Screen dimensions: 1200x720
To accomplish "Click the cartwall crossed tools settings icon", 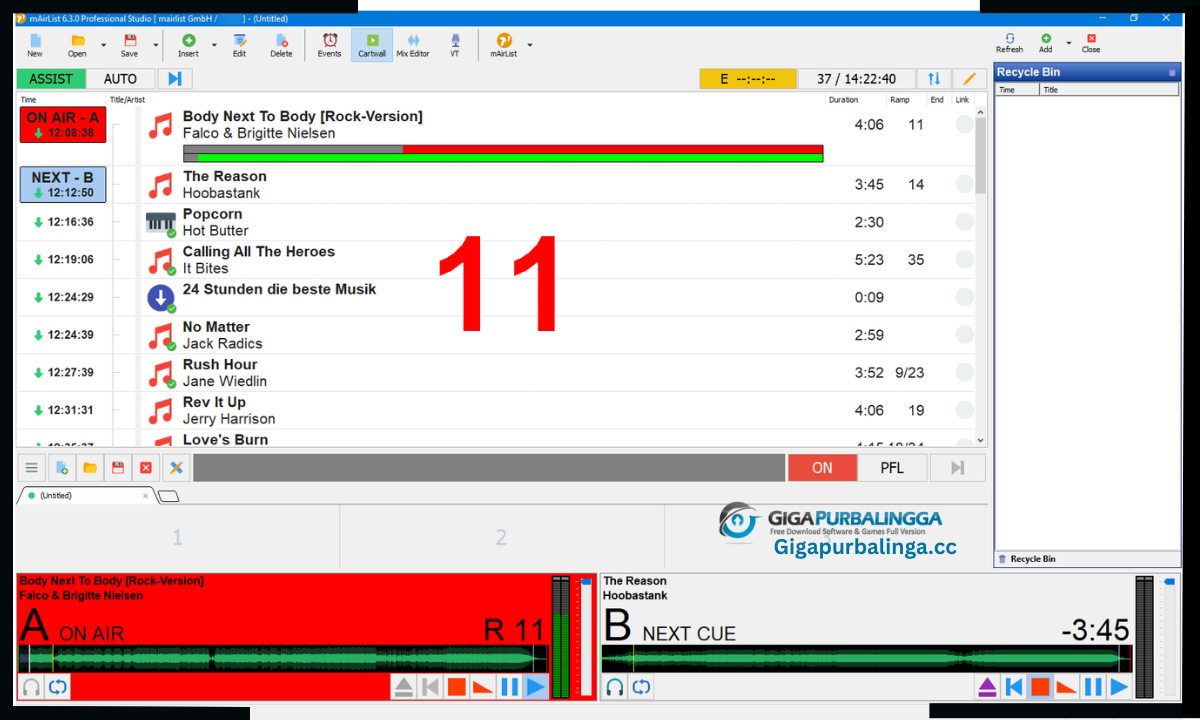I will click(175, 467).
